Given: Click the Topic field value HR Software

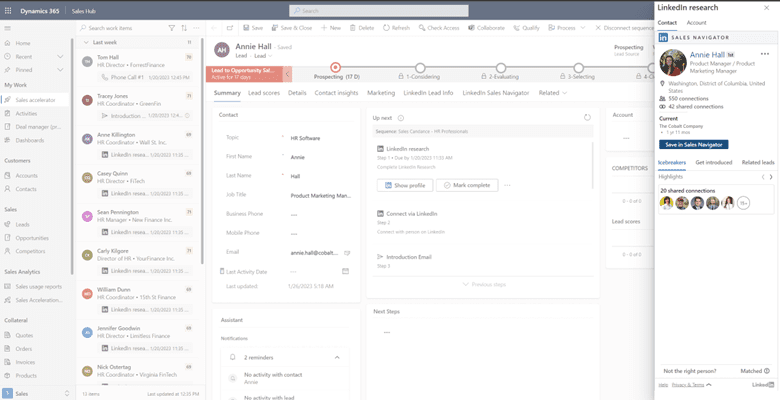Looking at the screenshot, I should pyautogui.click(x=305, y=138).
